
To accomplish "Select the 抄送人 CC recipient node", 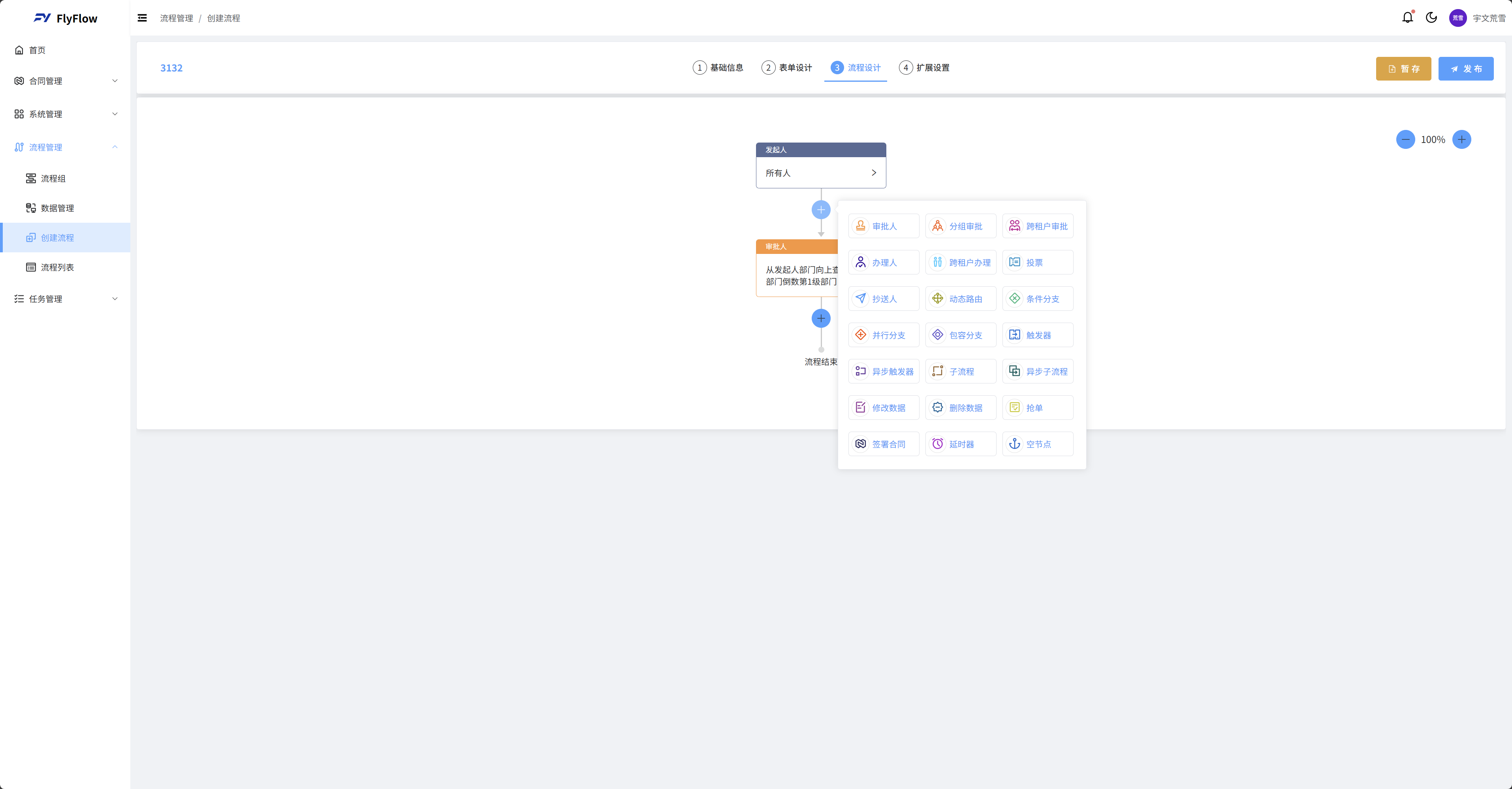I will tap(883, 299).
